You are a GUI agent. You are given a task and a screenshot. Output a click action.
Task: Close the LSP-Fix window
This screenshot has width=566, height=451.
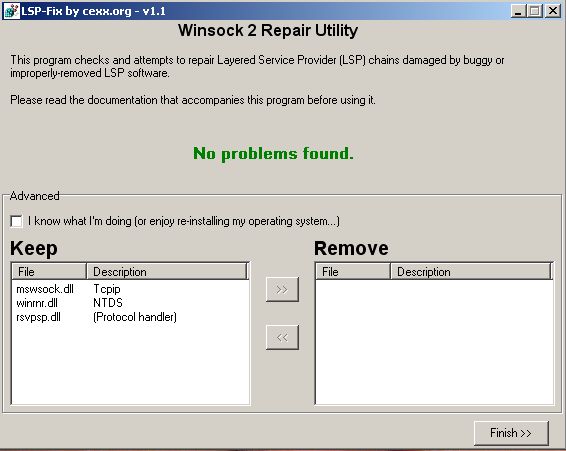point(553,11)
